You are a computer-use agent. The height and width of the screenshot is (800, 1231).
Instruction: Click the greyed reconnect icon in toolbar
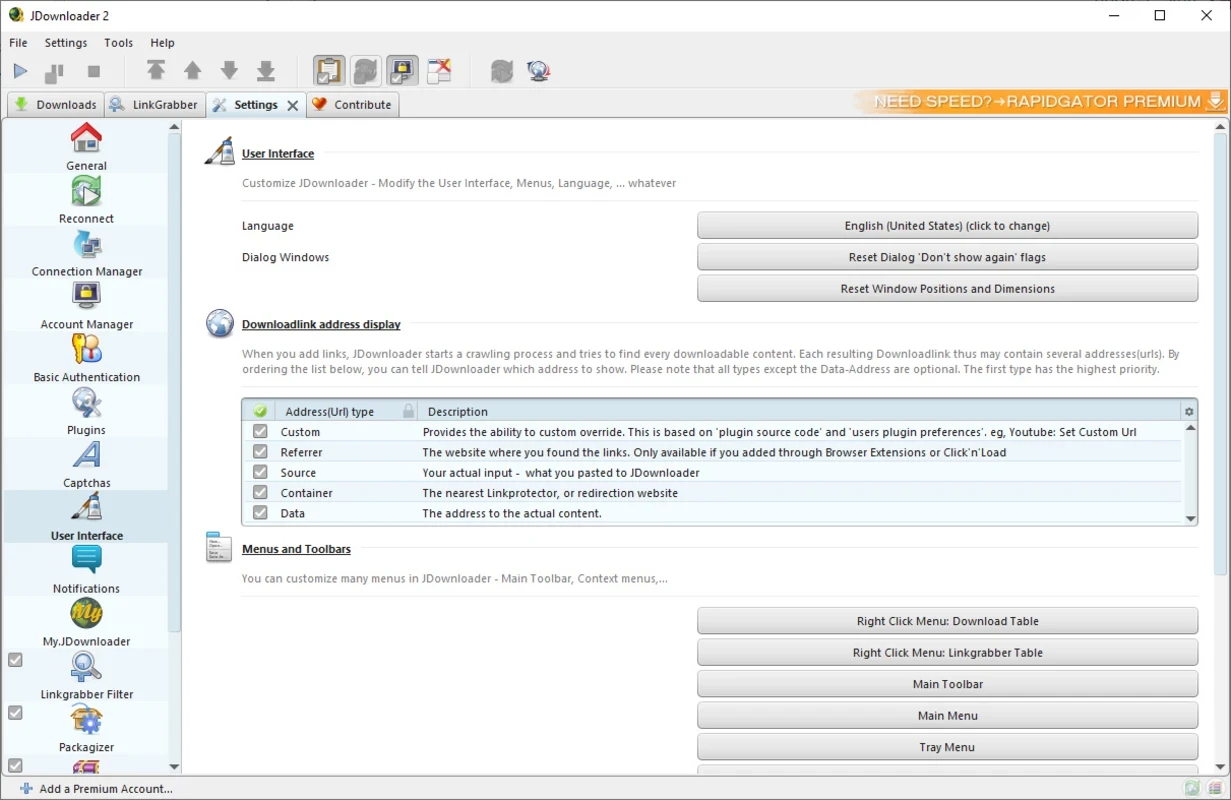[502, 71]
